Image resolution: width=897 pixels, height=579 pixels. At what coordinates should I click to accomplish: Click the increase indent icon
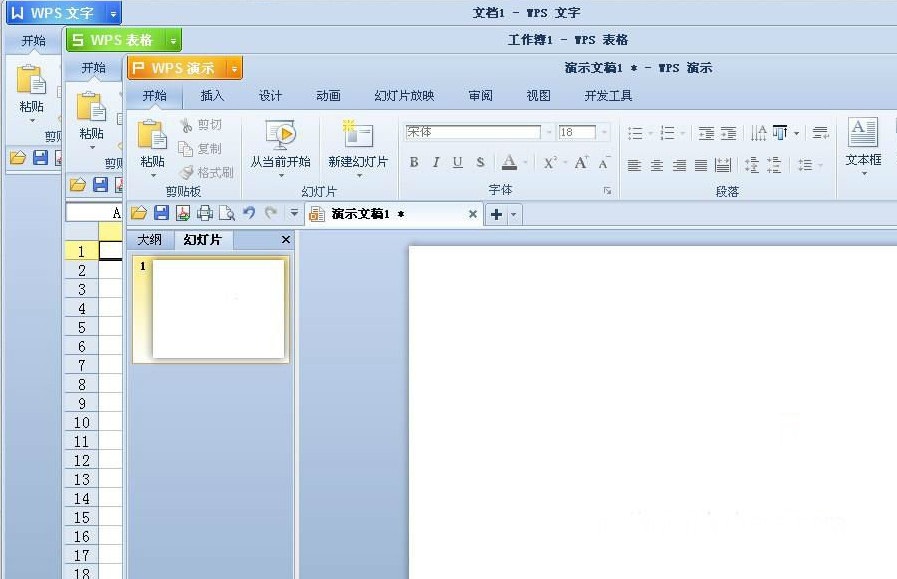tap(728, 133)
